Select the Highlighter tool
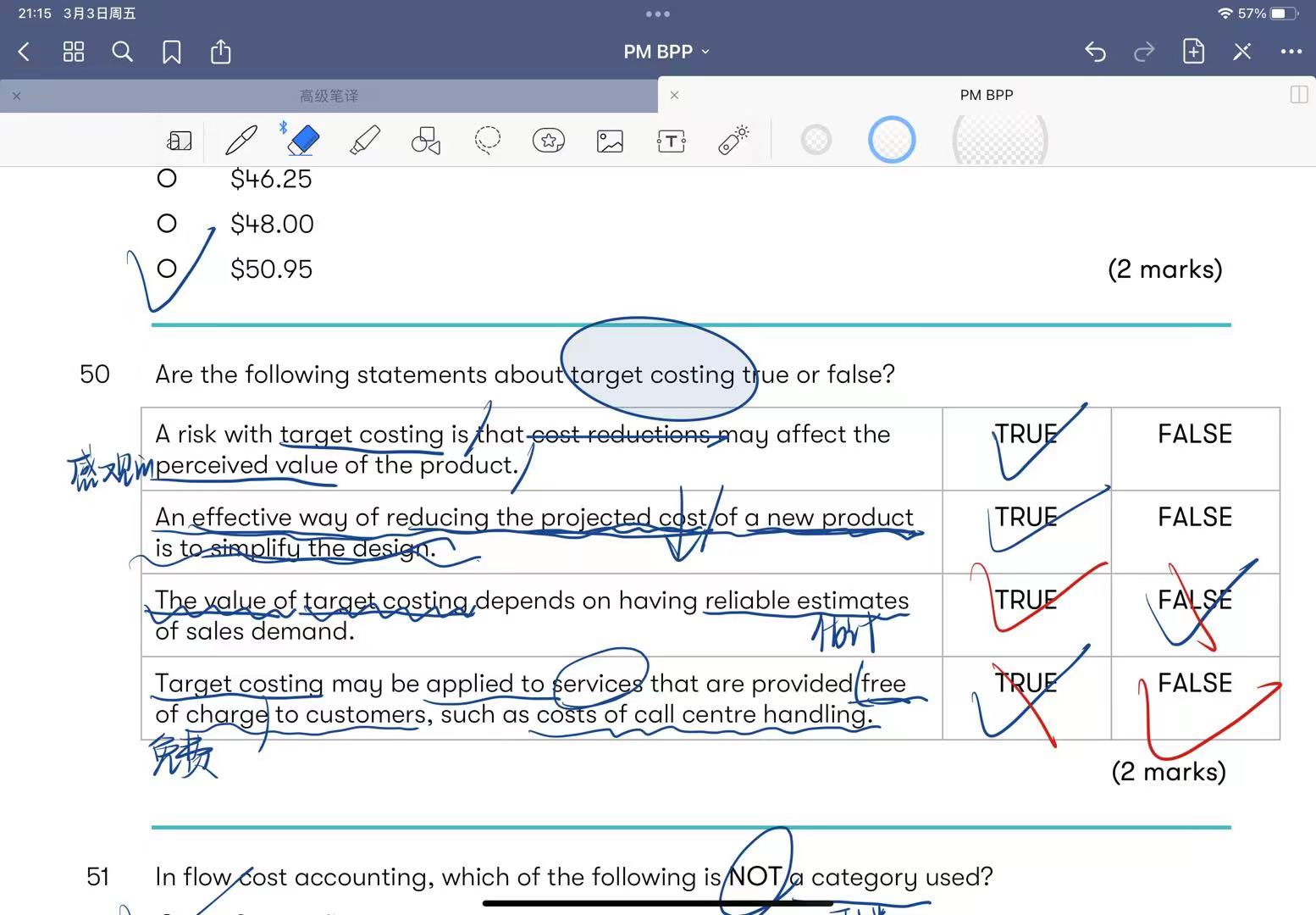This screenshot has width=1316, height=915. pos(365,141)
